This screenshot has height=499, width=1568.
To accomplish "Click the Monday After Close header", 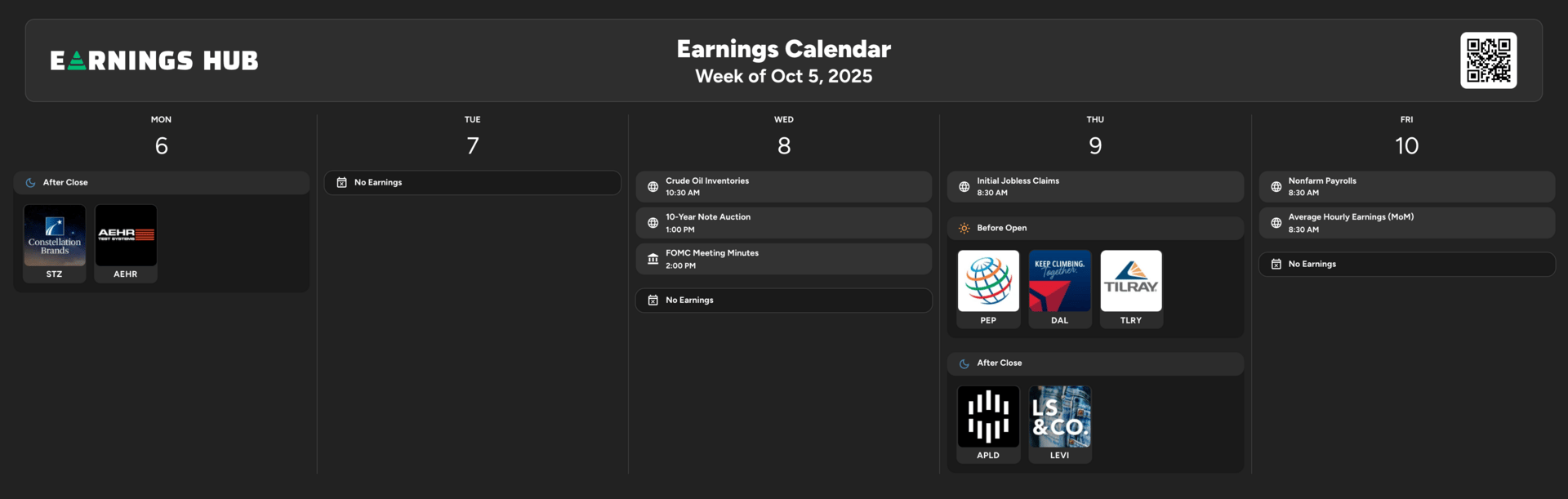I will coord(162,183).
